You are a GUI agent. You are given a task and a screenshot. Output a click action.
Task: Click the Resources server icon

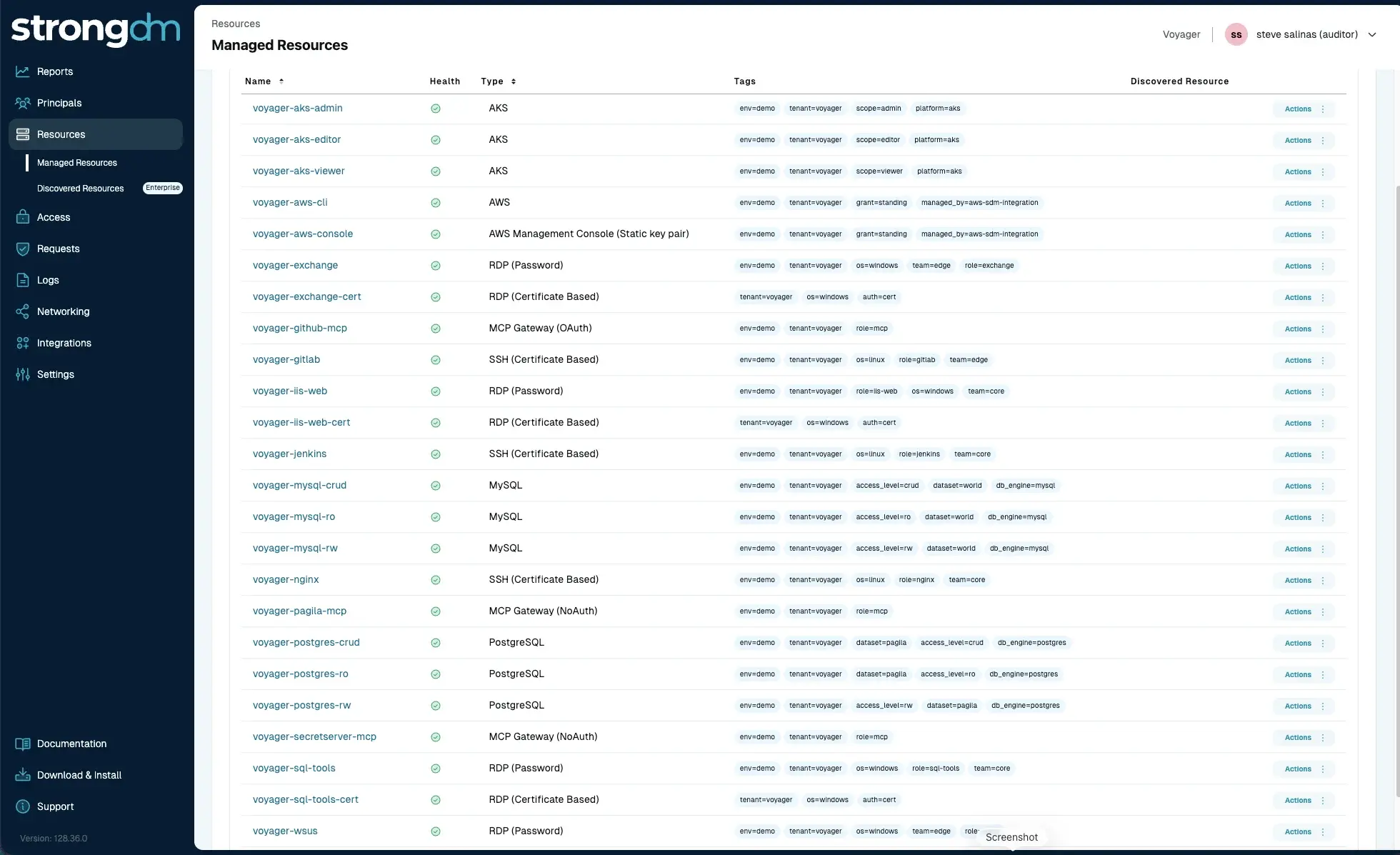(x=23, y=134)
